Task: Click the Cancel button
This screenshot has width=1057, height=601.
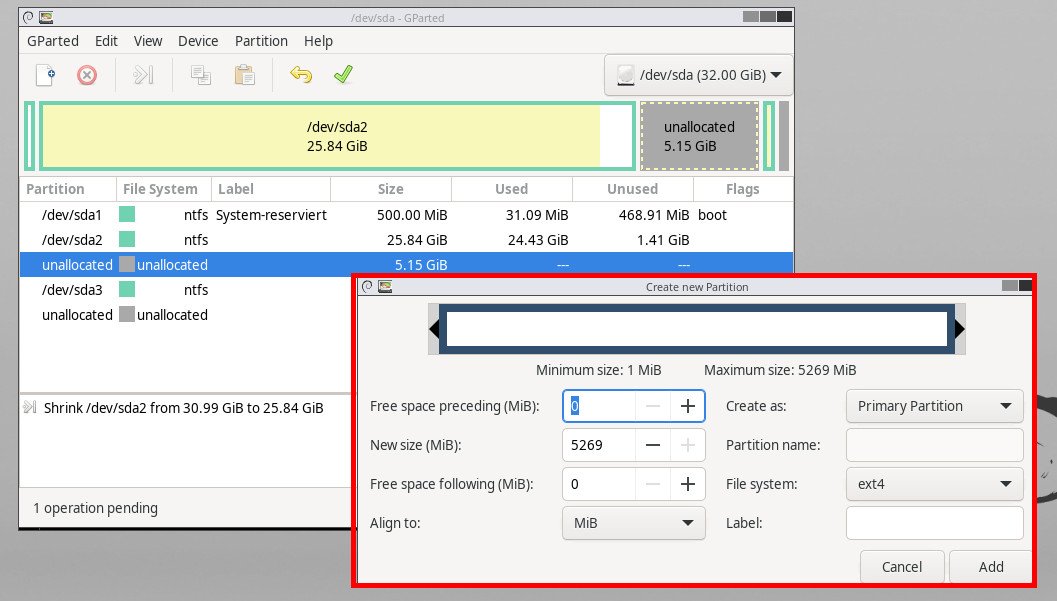Action: [902, 567]
